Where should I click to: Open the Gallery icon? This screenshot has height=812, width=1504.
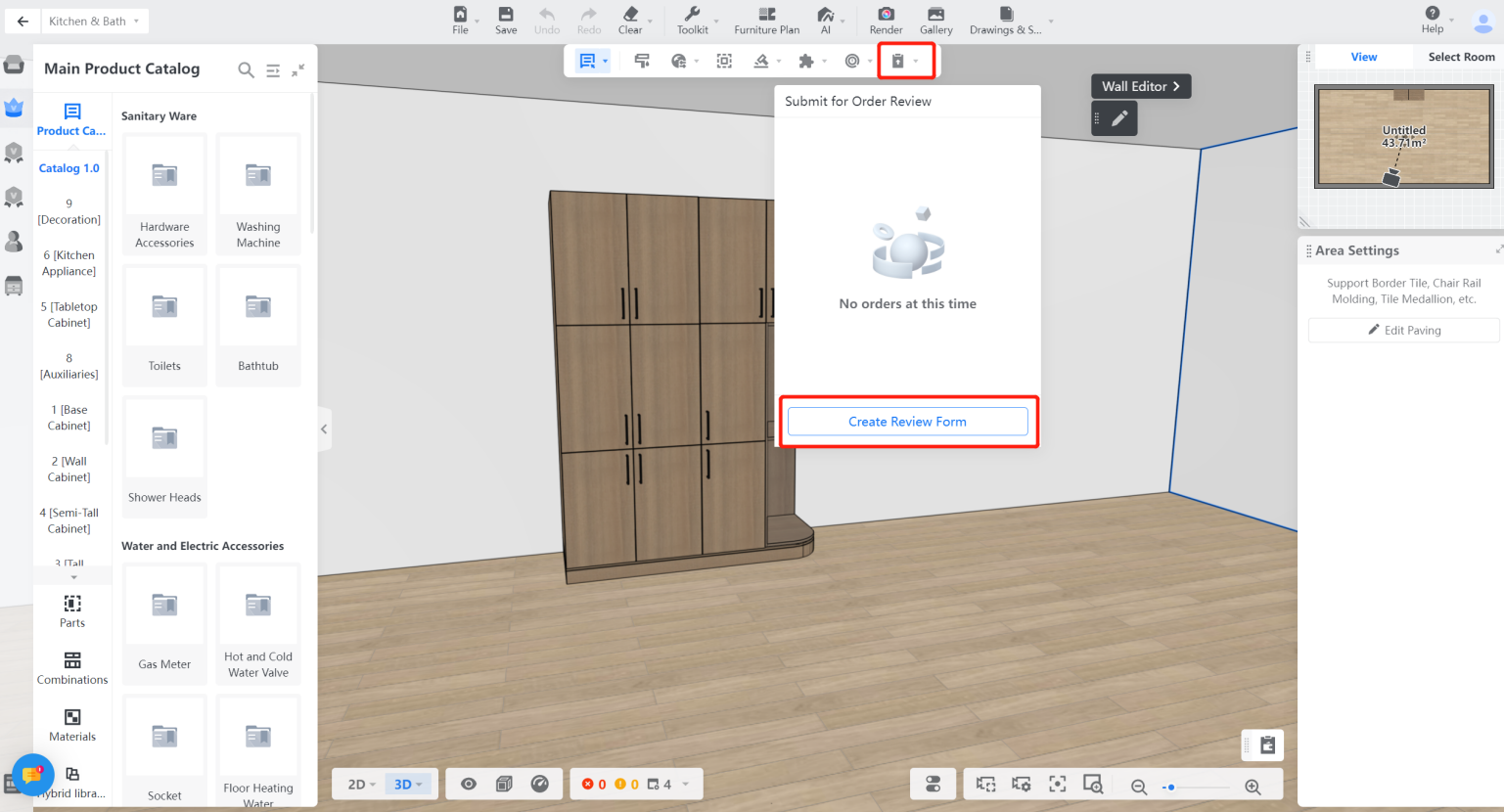click(935, 20)
